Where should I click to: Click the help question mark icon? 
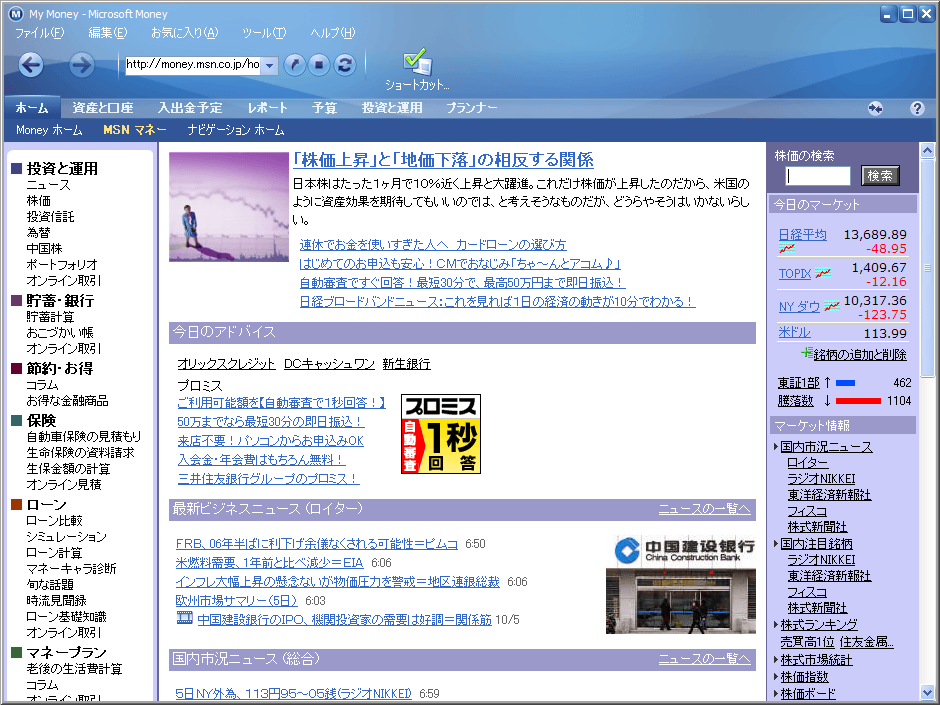[x=917, y=109]
